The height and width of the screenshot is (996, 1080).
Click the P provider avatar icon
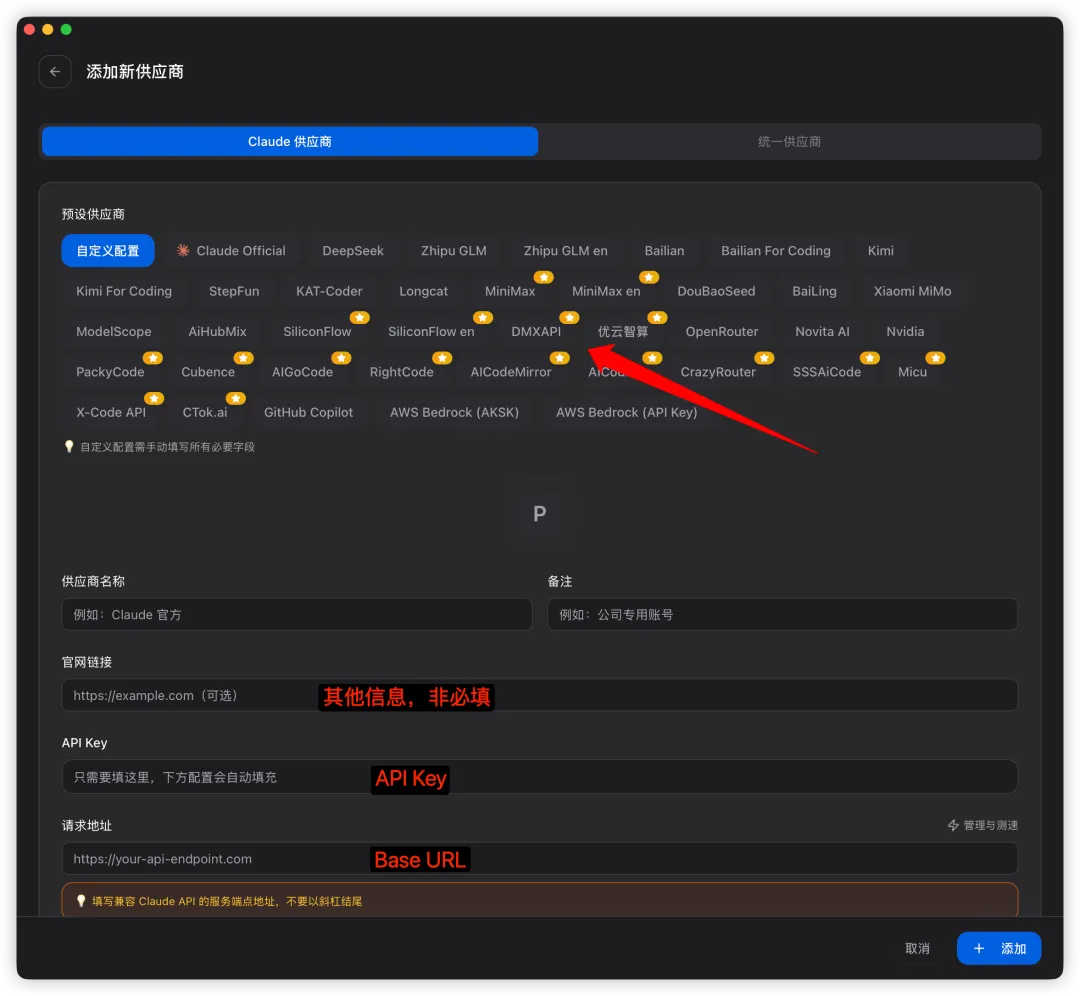(539, 513)
